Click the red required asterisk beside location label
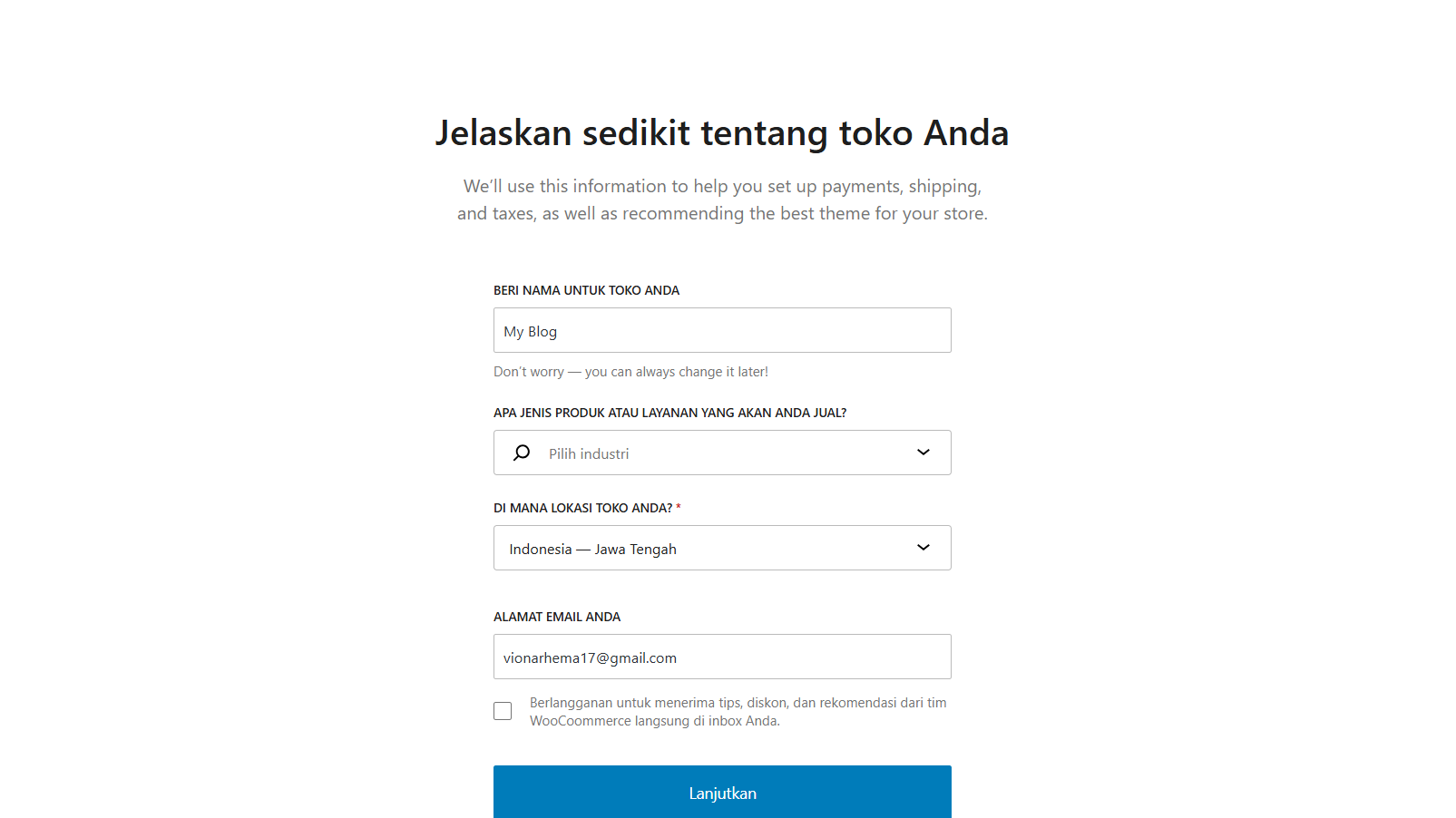 coord(679,507)
